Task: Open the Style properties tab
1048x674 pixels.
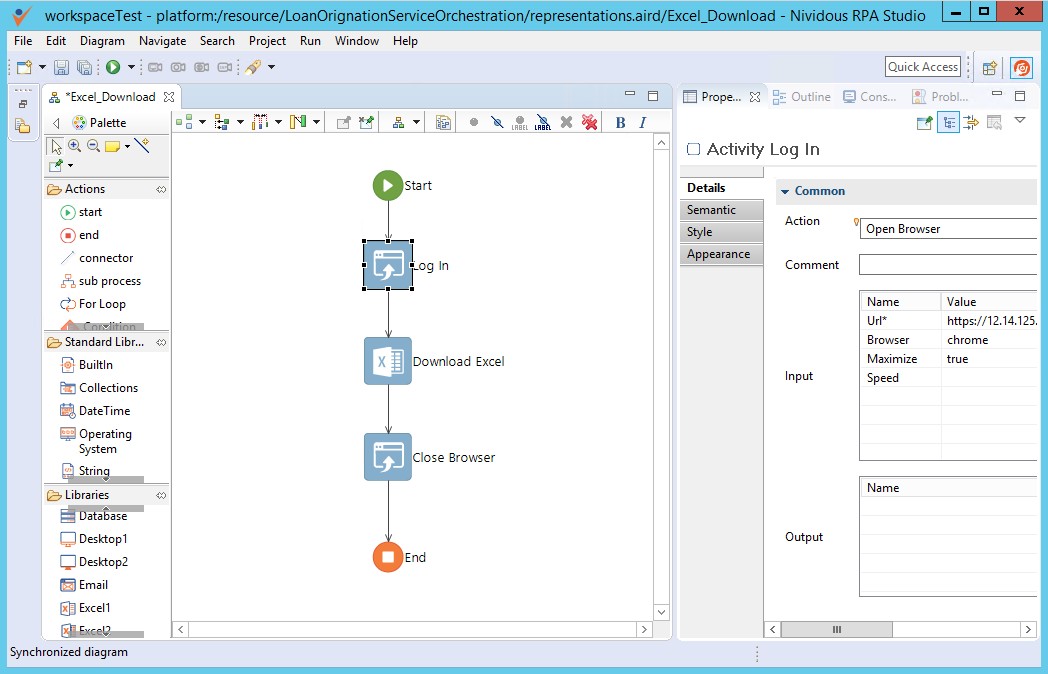Action: click(721, 232)
